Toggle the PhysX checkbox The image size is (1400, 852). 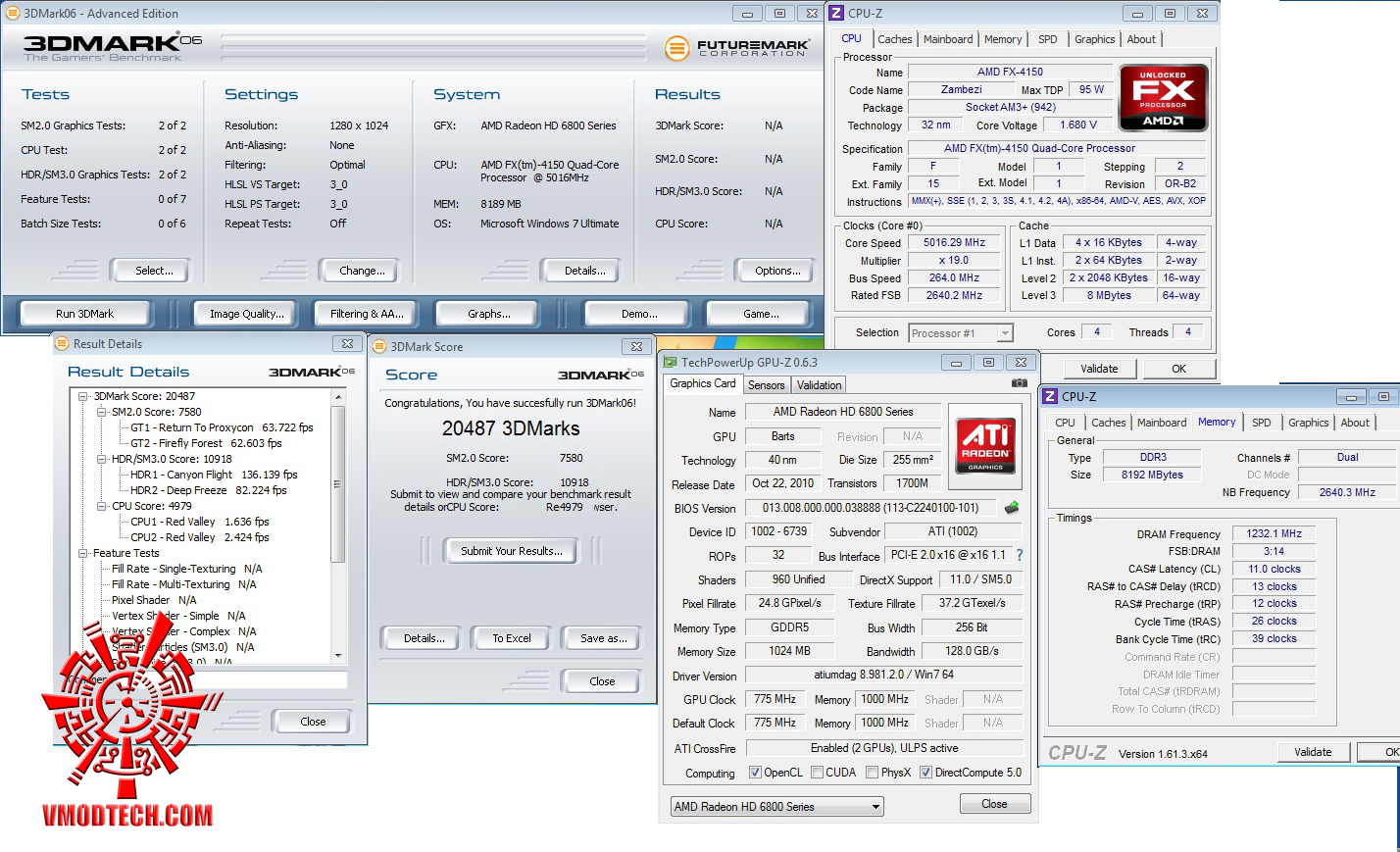click(872, 773)
